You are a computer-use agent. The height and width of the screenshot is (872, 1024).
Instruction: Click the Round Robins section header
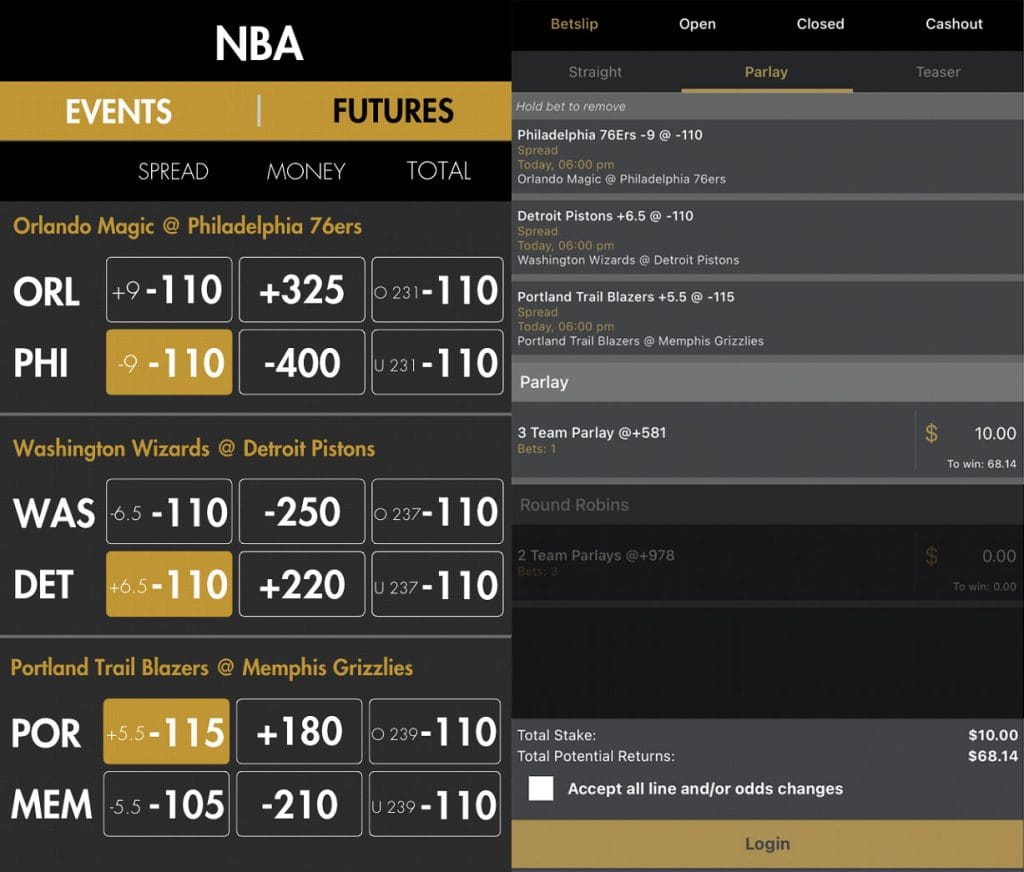[767, 505]
